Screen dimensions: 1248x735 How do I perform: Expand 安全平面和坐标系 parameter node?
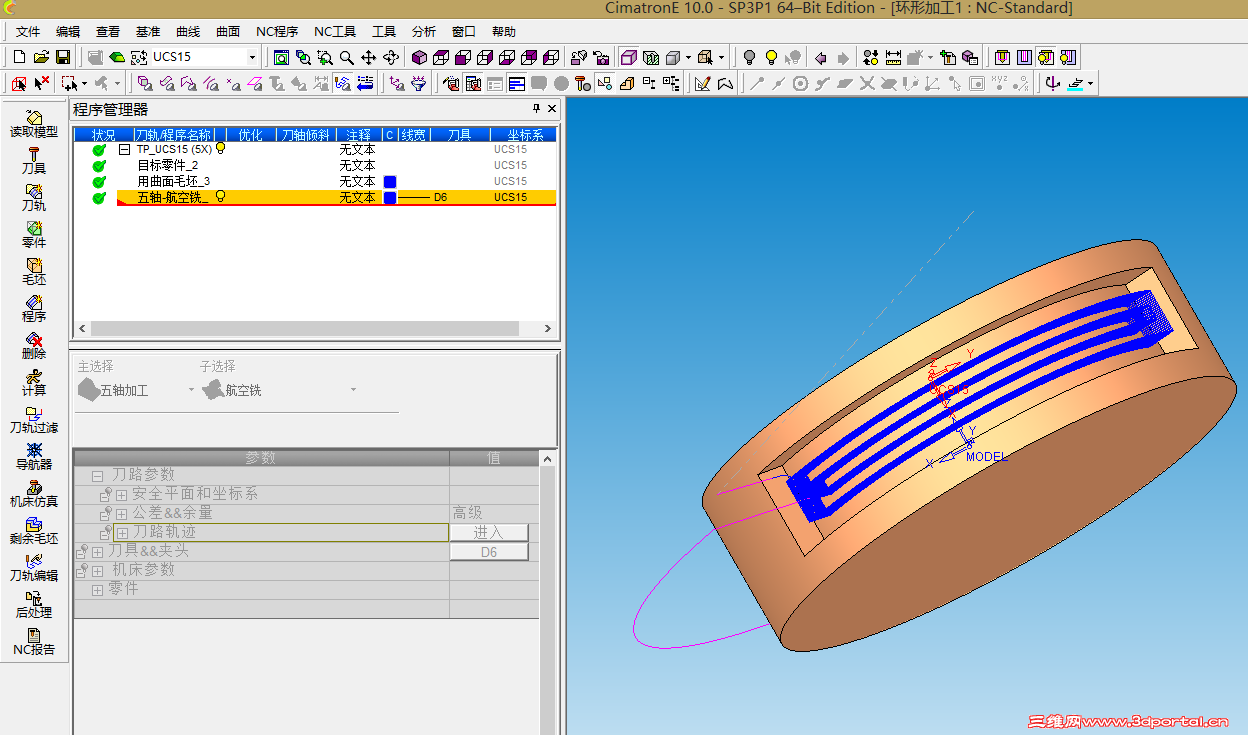[121, 495]
